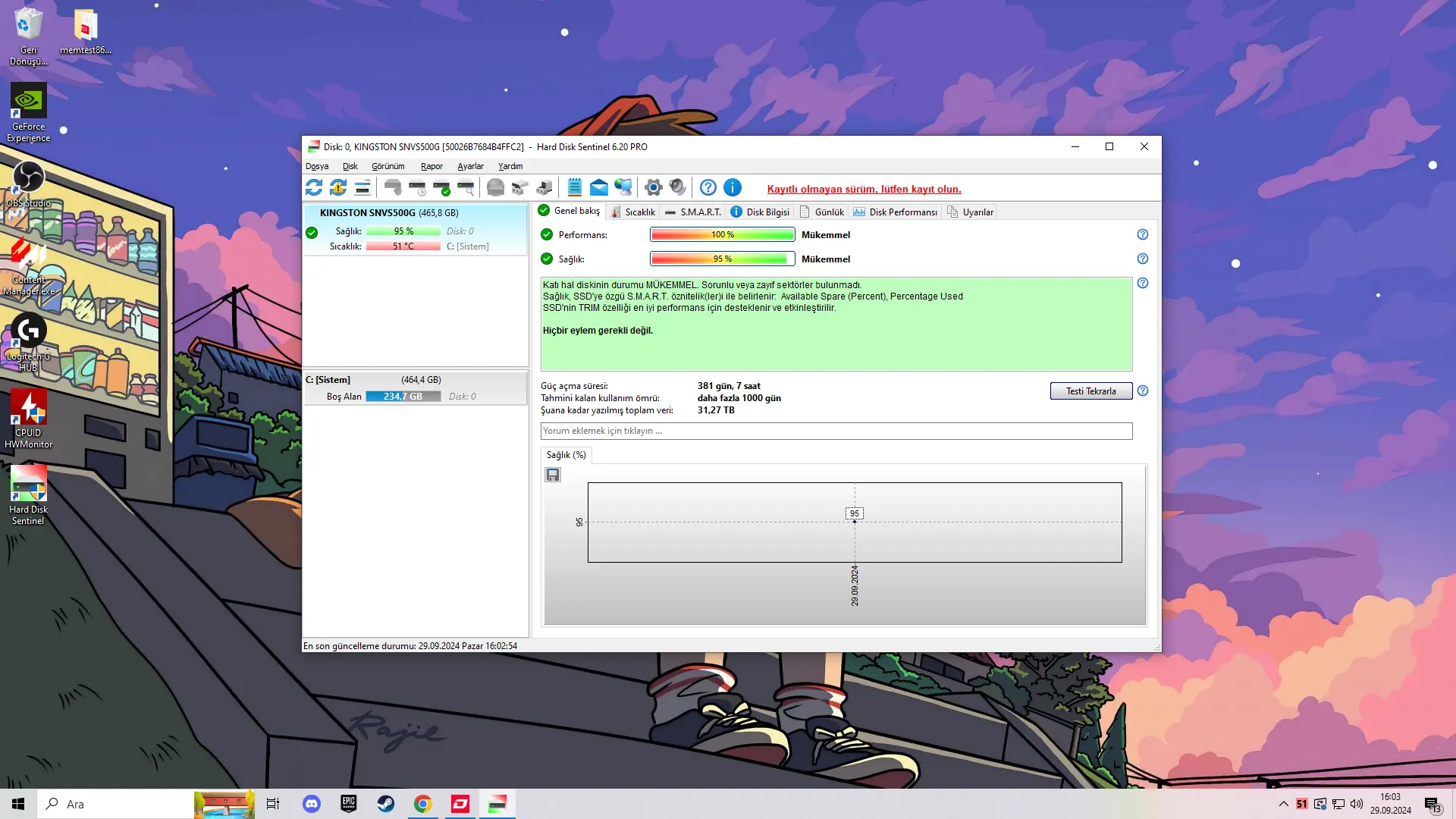Image resolution: width=1456 pixels, height=819 pixels.
Task: Click the help icon beside Performans row
Action: [1142, 234]
